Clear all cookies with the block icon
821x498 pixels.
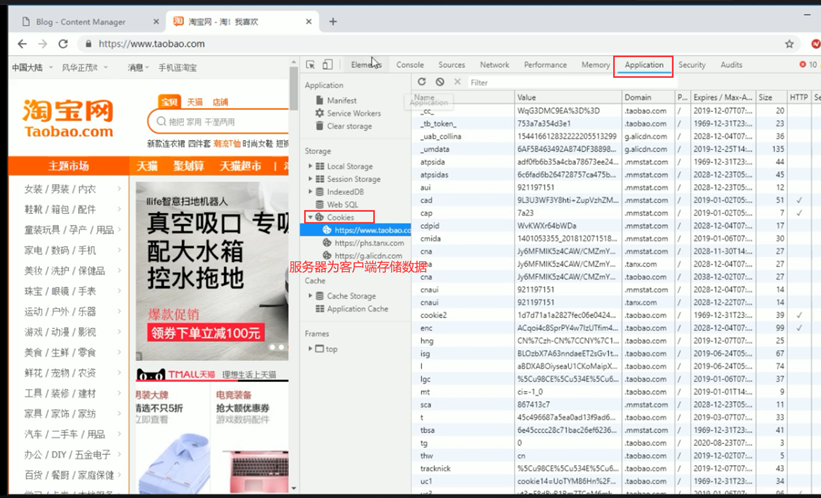tap(440, 82)
